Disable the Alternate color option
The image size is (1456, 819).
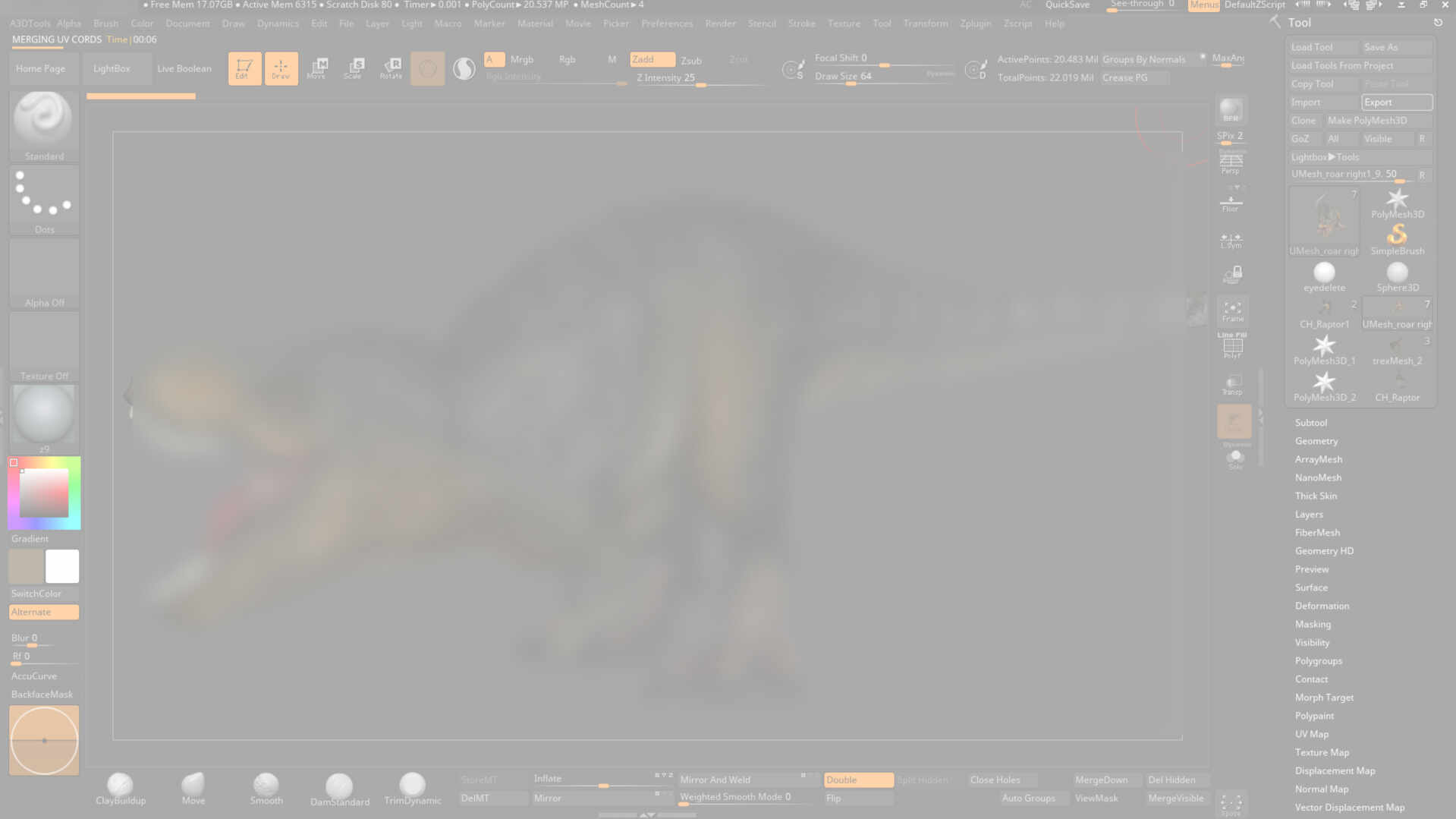(43, 612)
